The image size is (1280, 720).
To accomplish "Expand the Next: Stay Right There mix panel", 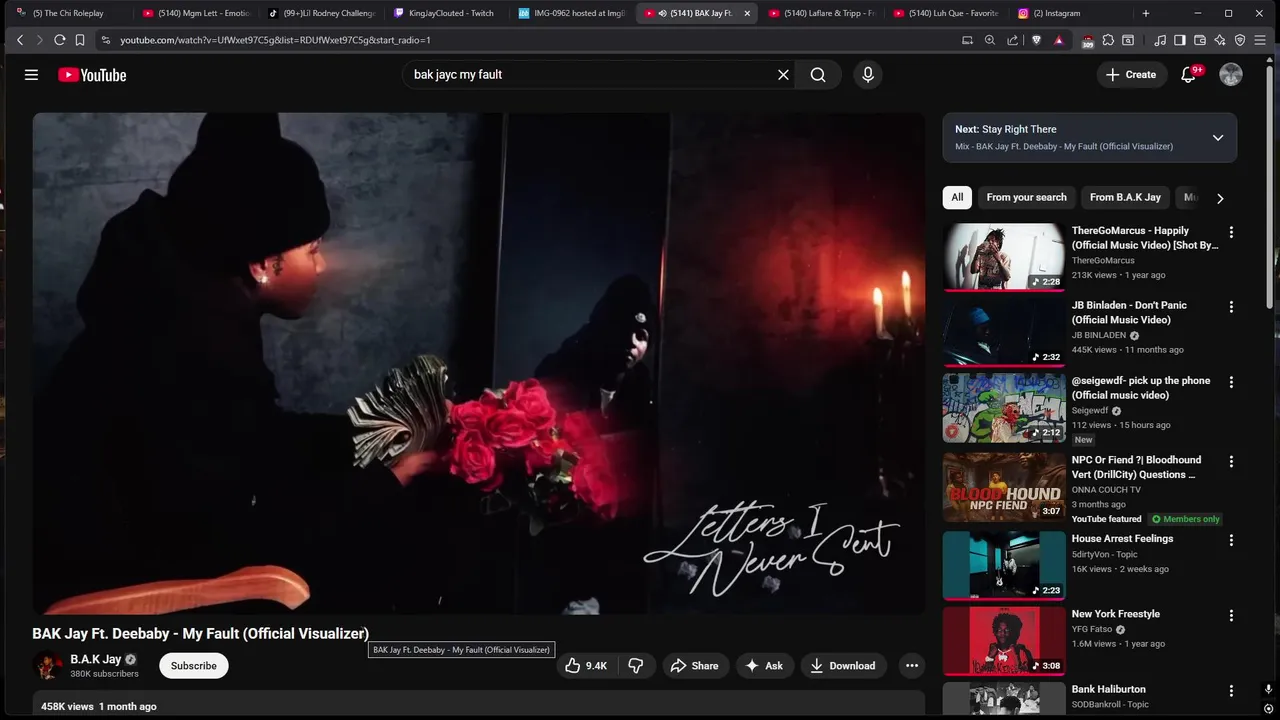I will [1218, 138].
